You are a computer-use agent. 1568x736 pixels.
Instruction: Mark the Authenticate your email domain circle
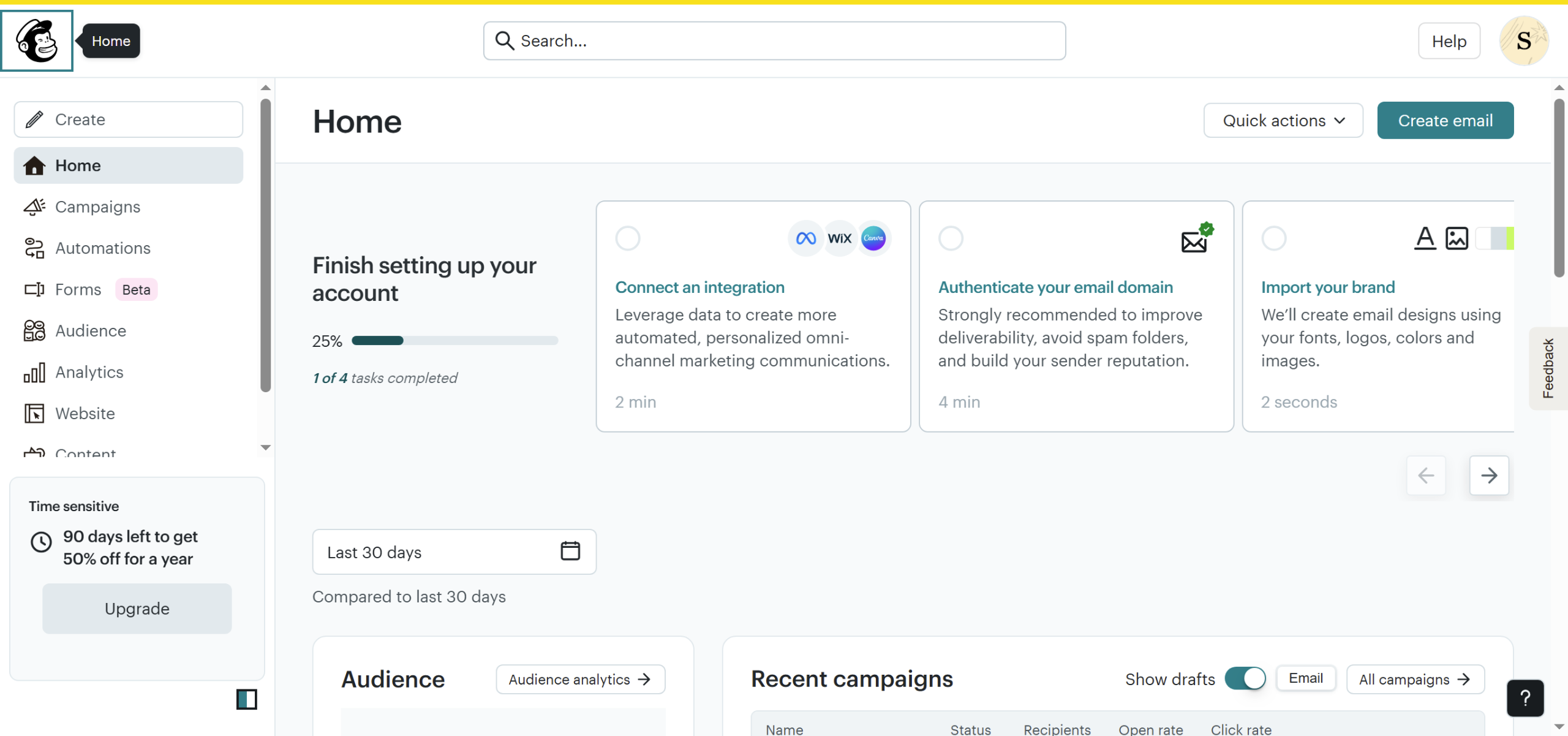[x=951, y=238]
